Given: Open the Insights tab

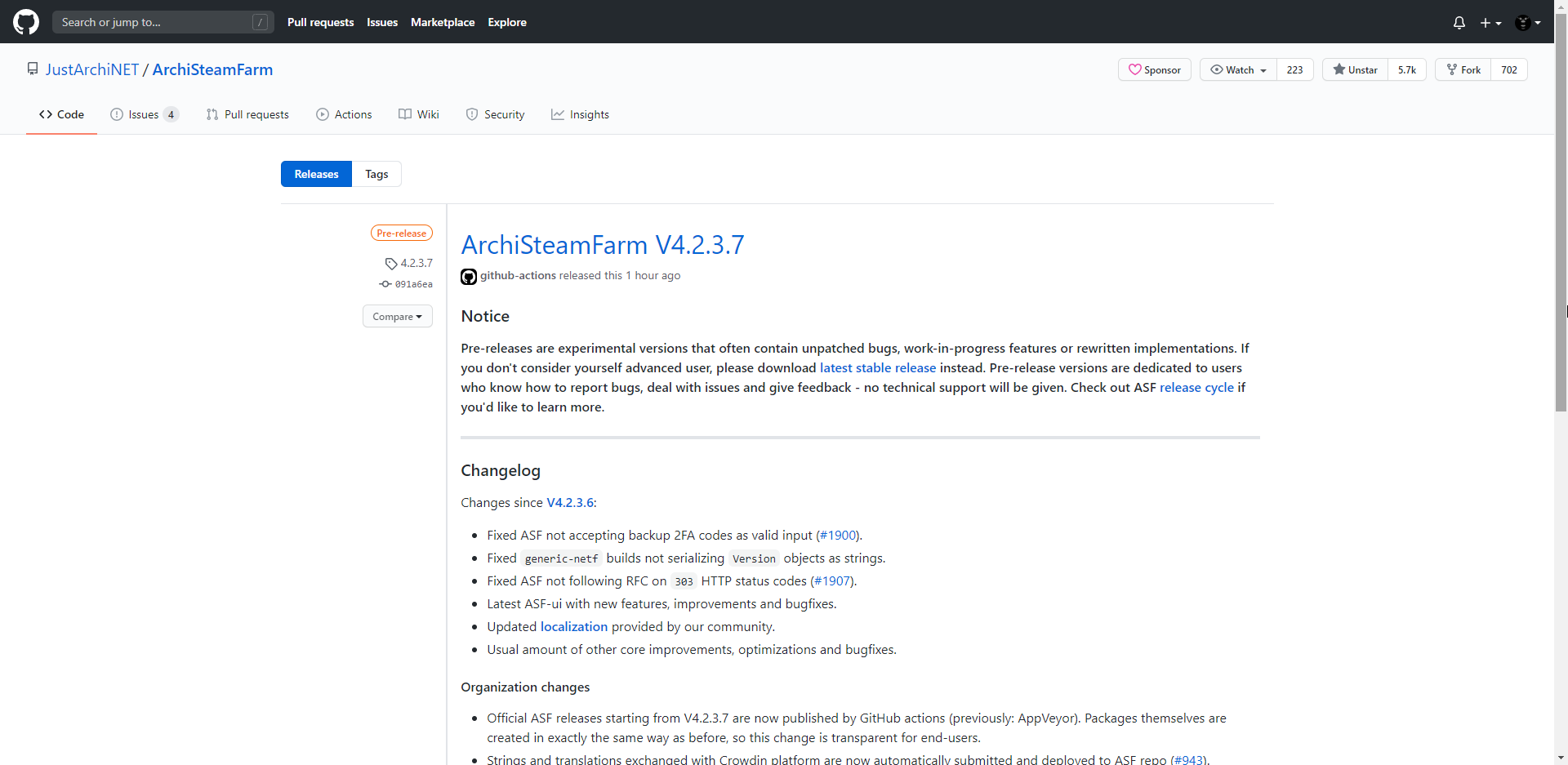Looking at the screenshot, I should [580, 114].
